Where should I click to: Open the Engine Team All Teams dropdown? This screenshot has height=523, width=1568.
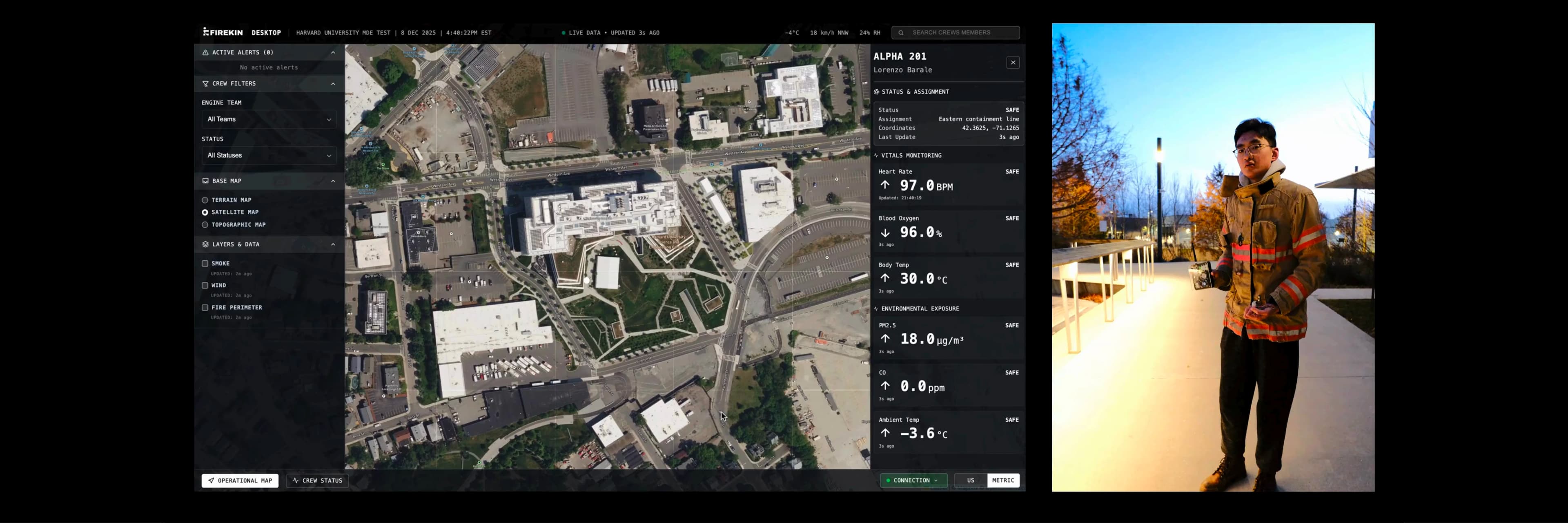[x=269, y=119]
